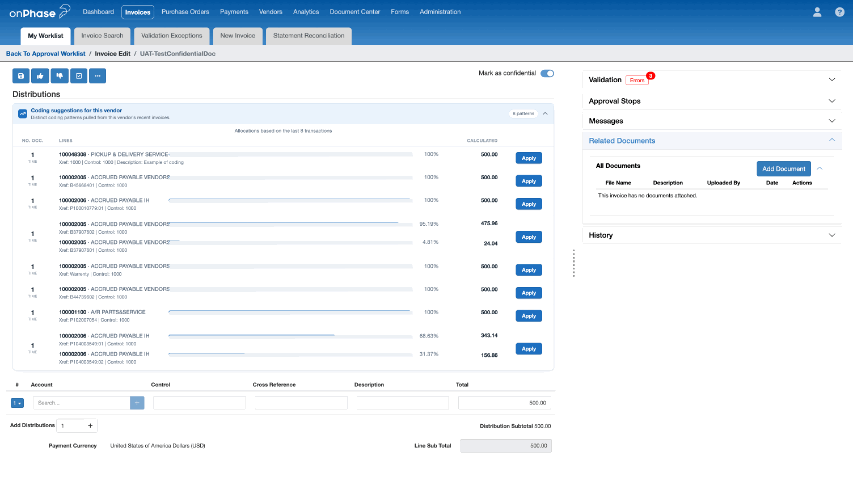Open the help question mark icon
Viewport: 853px width, 480px height.
point(839,12)
